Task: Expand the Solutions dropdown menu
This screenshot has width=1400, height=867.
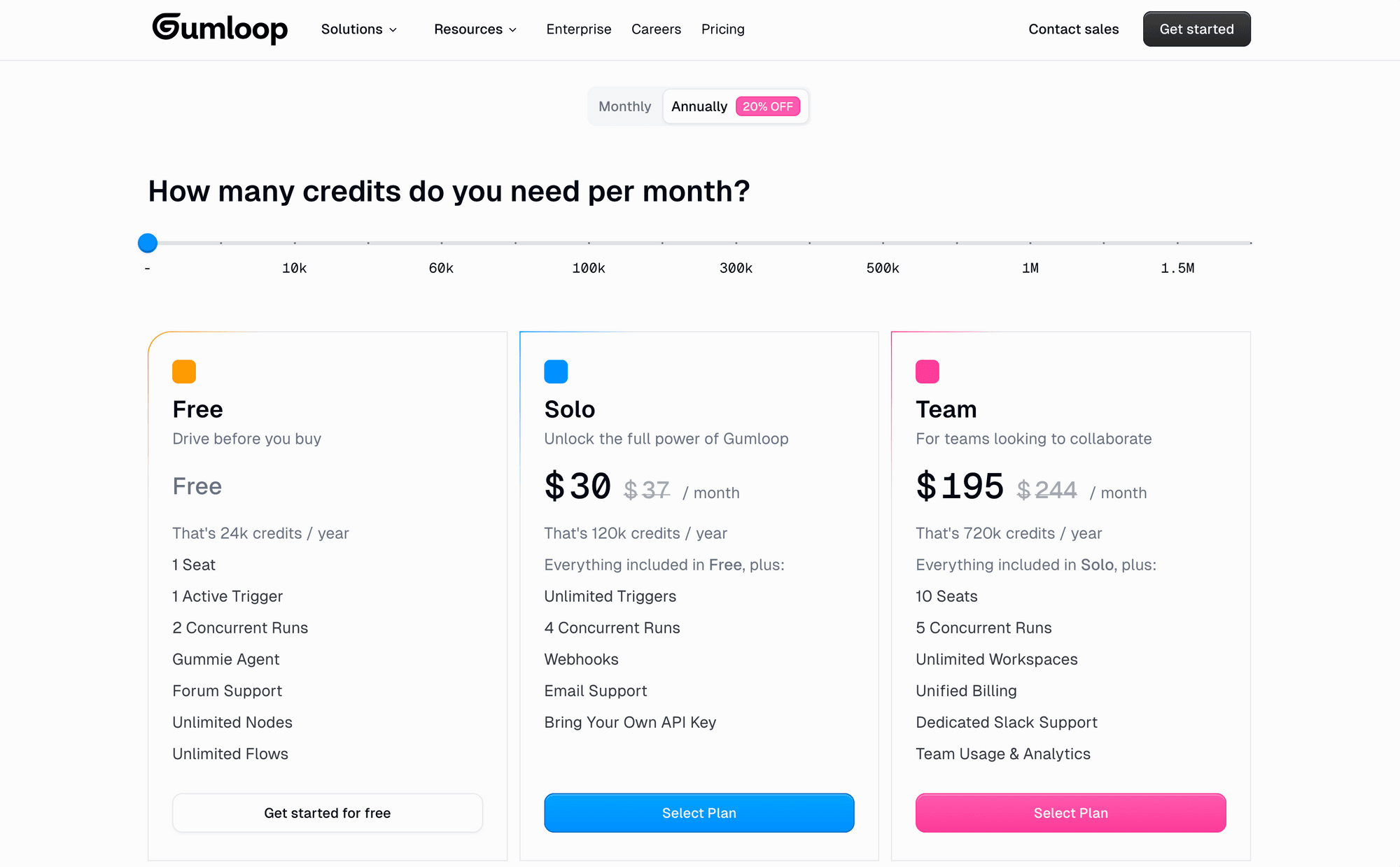Action: (x=359, y=29)
